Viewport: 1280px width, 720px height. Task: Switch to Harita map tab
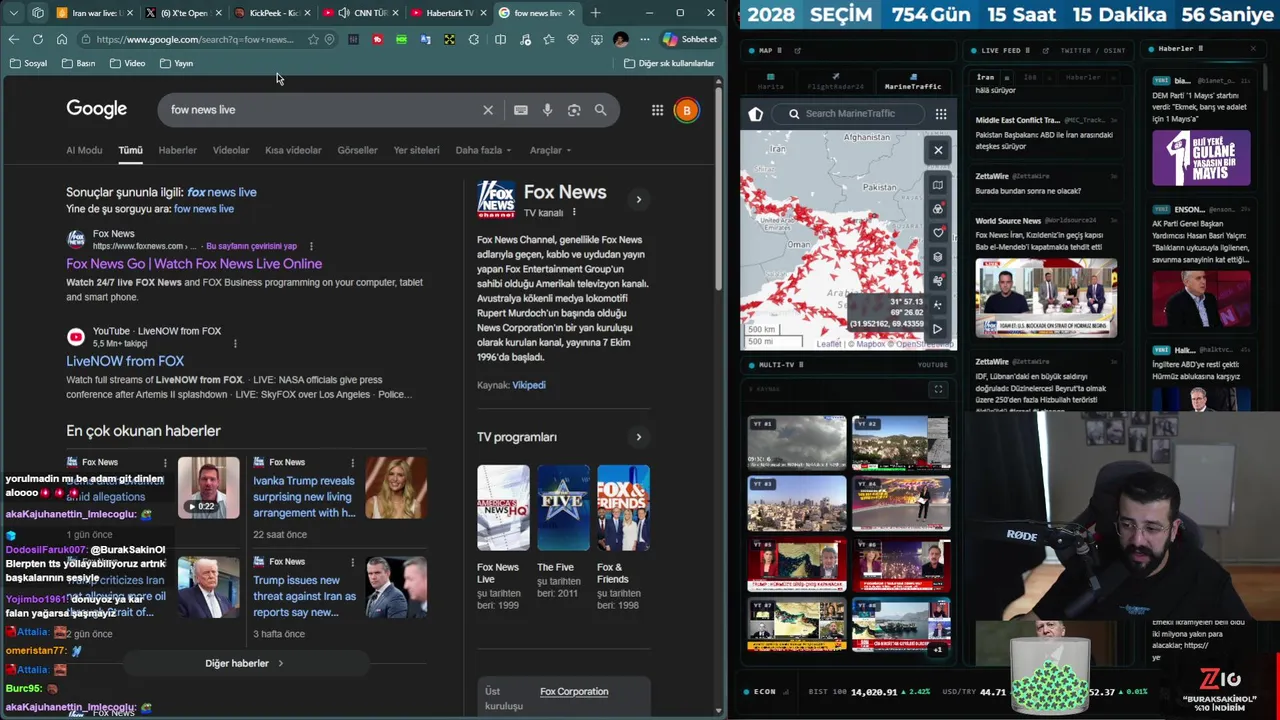click(x=770, y=81)
